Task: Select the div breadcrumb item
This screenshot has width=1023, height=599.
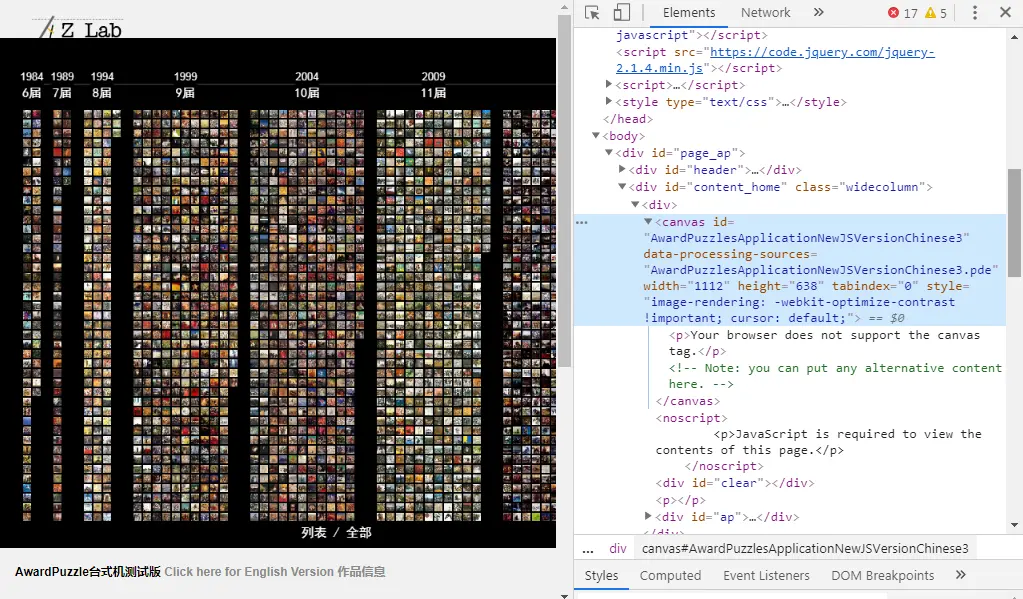Action: click(x=618, y=549)
